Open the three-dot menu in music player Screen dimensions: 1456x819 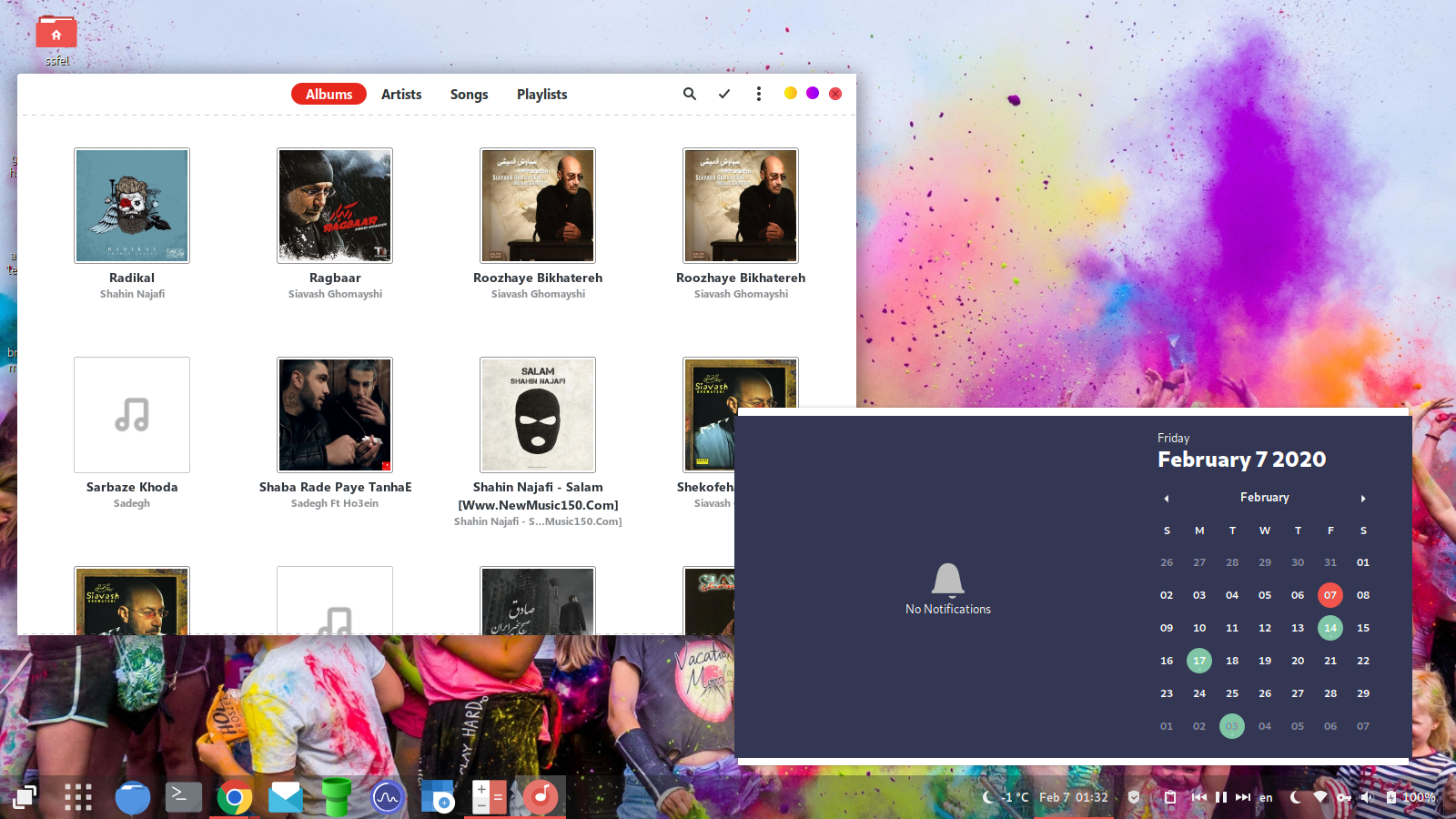(x=759, y=94)
